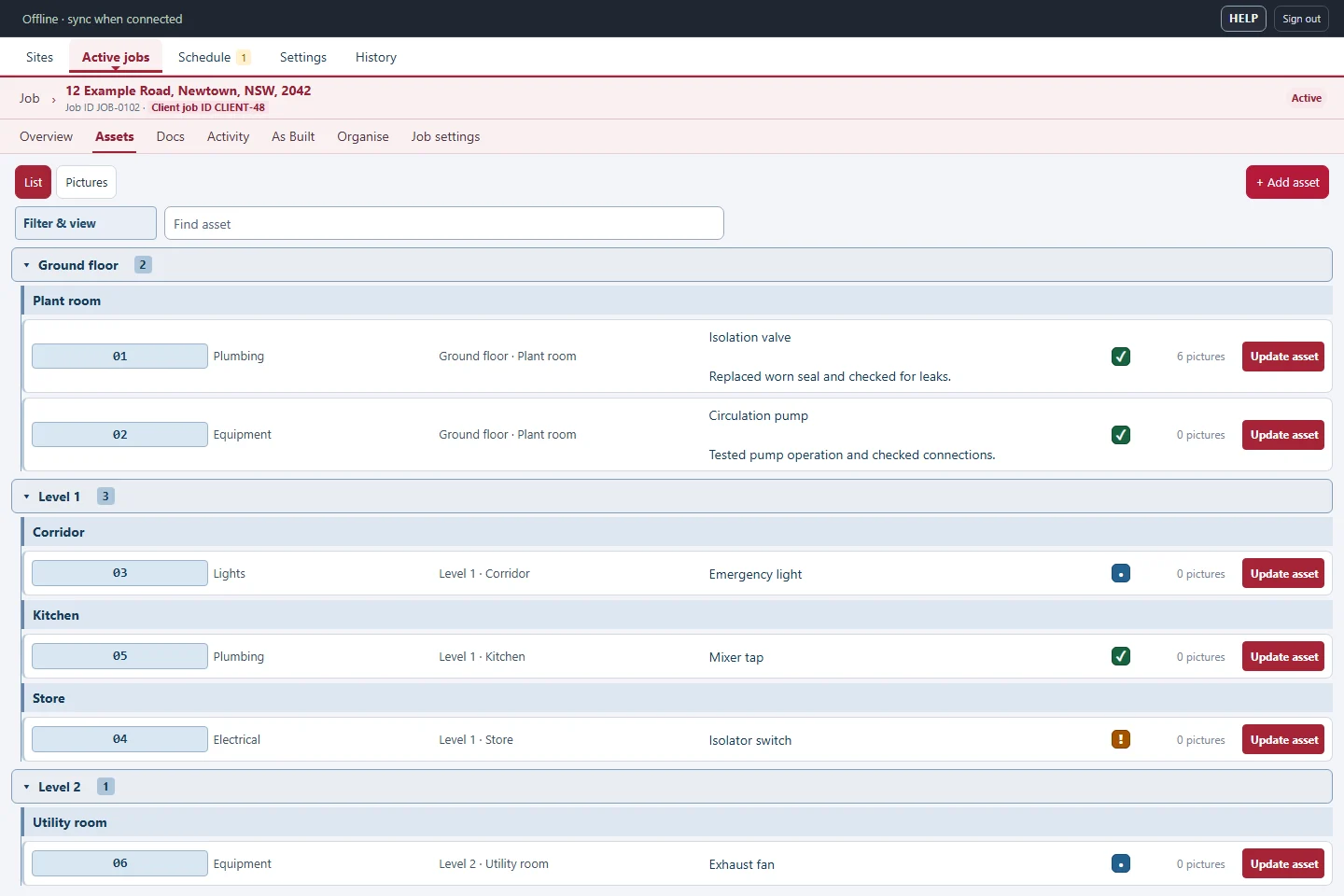
Task: Click the green check status on Mixer tap
Action: pos(1121,656)
